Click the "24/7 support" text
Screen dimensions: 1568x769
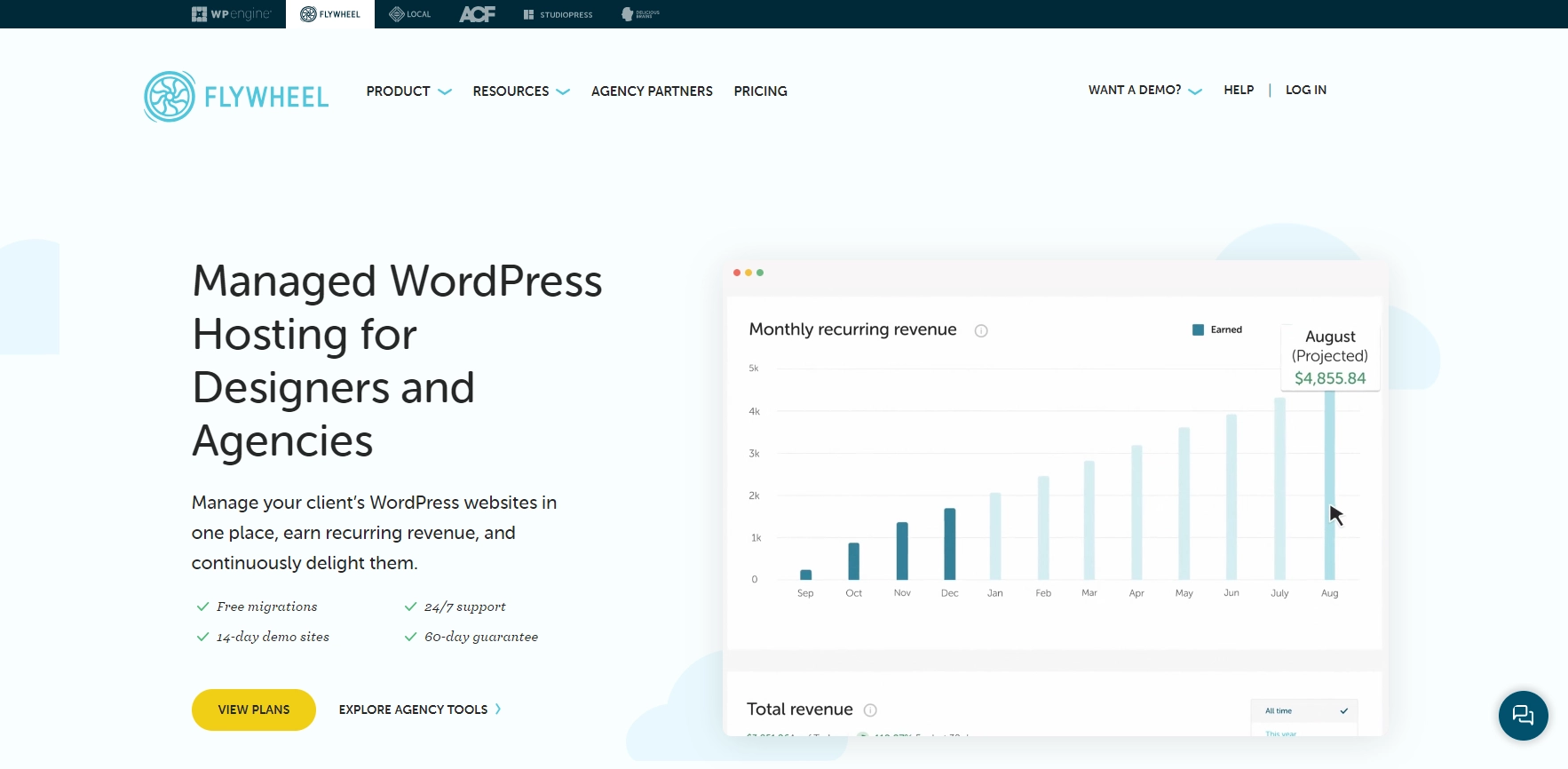point(465,606)
